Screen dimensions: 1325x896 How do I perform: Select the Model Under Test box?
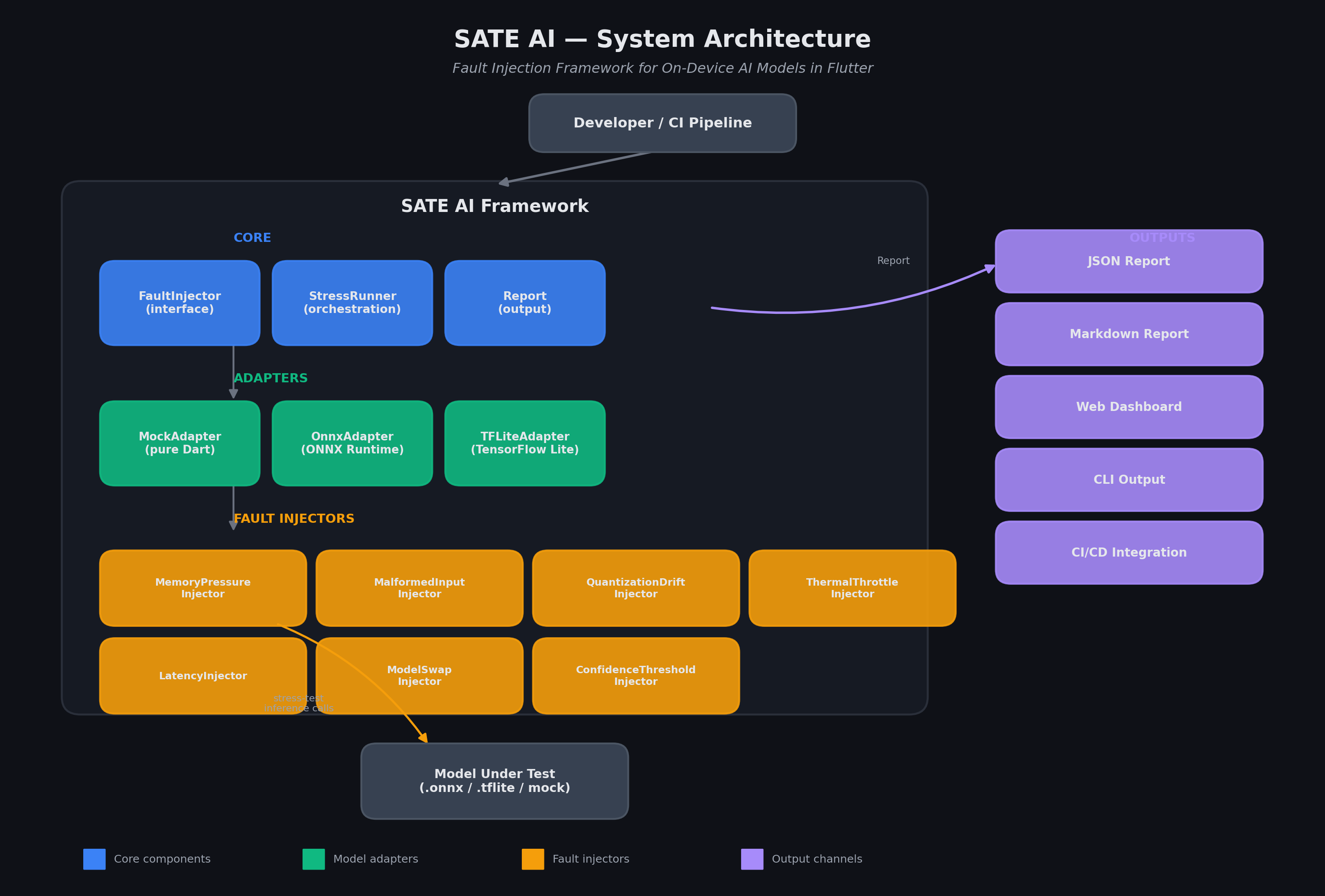pyautogui.click(x=495, y=781)
